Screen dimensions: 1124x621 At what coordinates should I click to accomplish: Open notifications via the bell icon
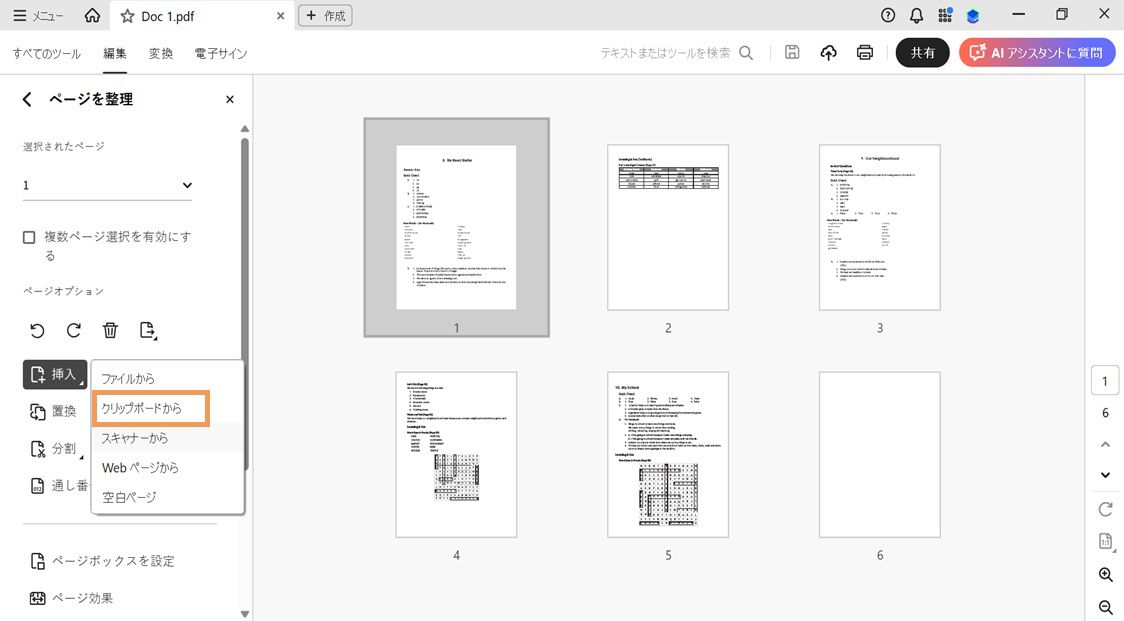(x=913, y=14)
